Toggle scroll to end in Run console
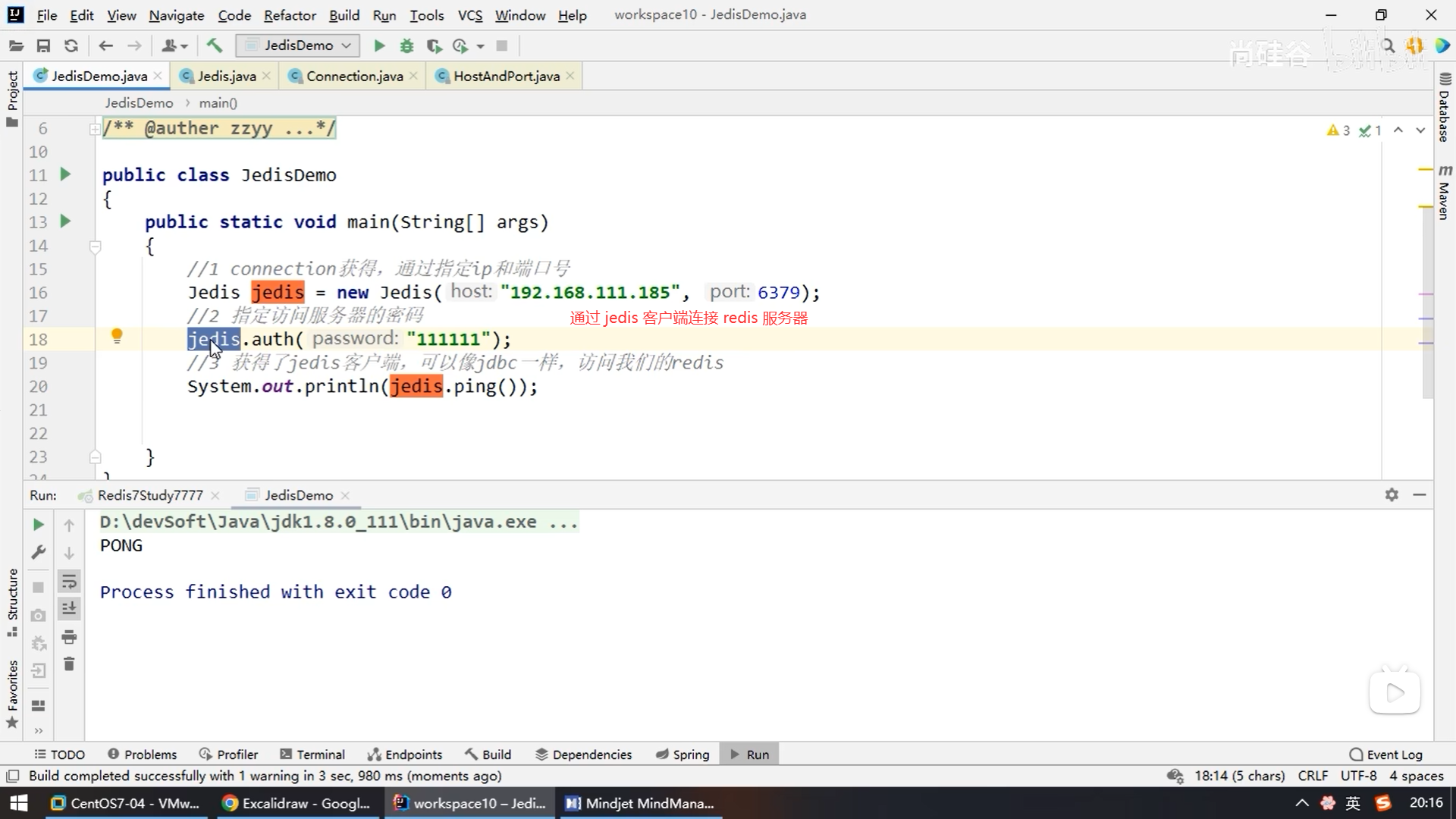 click(x=69, y=608)
